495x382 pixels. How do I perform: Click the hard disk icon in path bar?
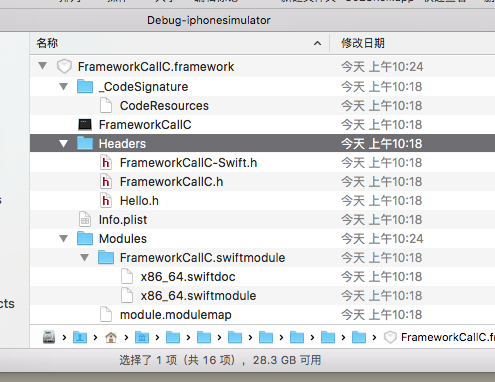(x=49, y=337)
